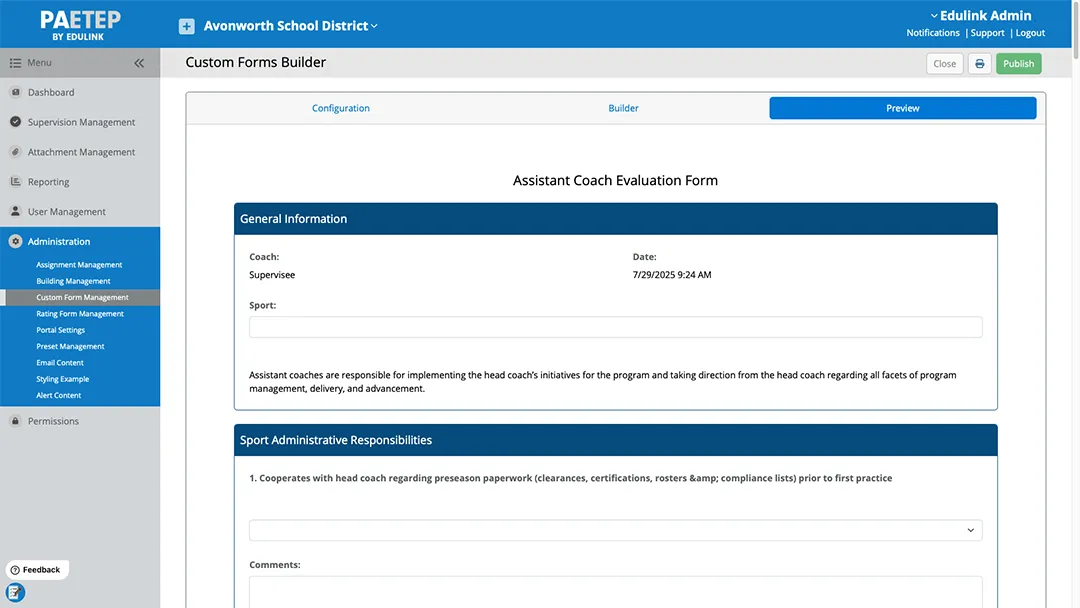The width and height of the screenshot is (1080, 608).
Task: Click the green Publish button
Action: 1018,63
